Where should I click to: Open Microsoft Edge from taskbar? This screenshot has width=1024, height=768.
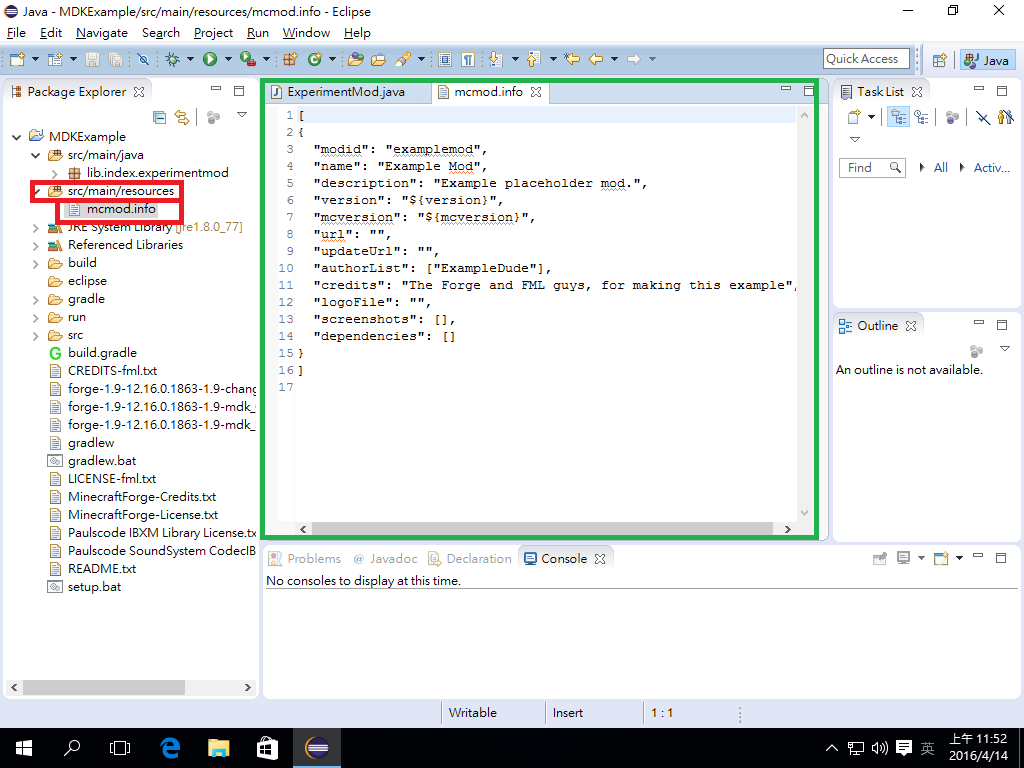click(x=170, y=748)
